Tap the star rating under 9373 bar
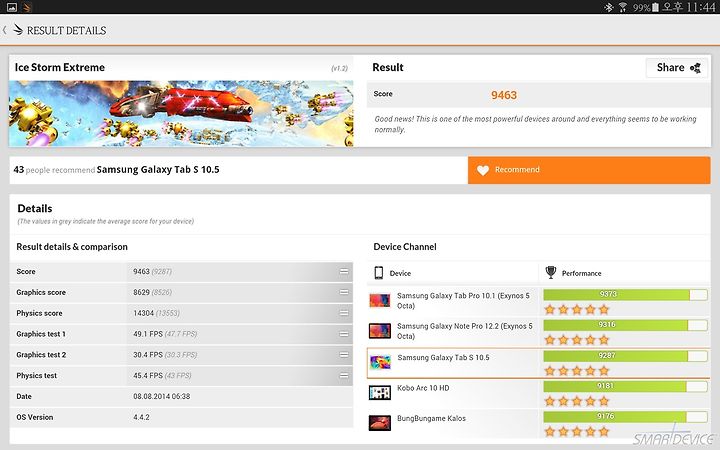 577,309
